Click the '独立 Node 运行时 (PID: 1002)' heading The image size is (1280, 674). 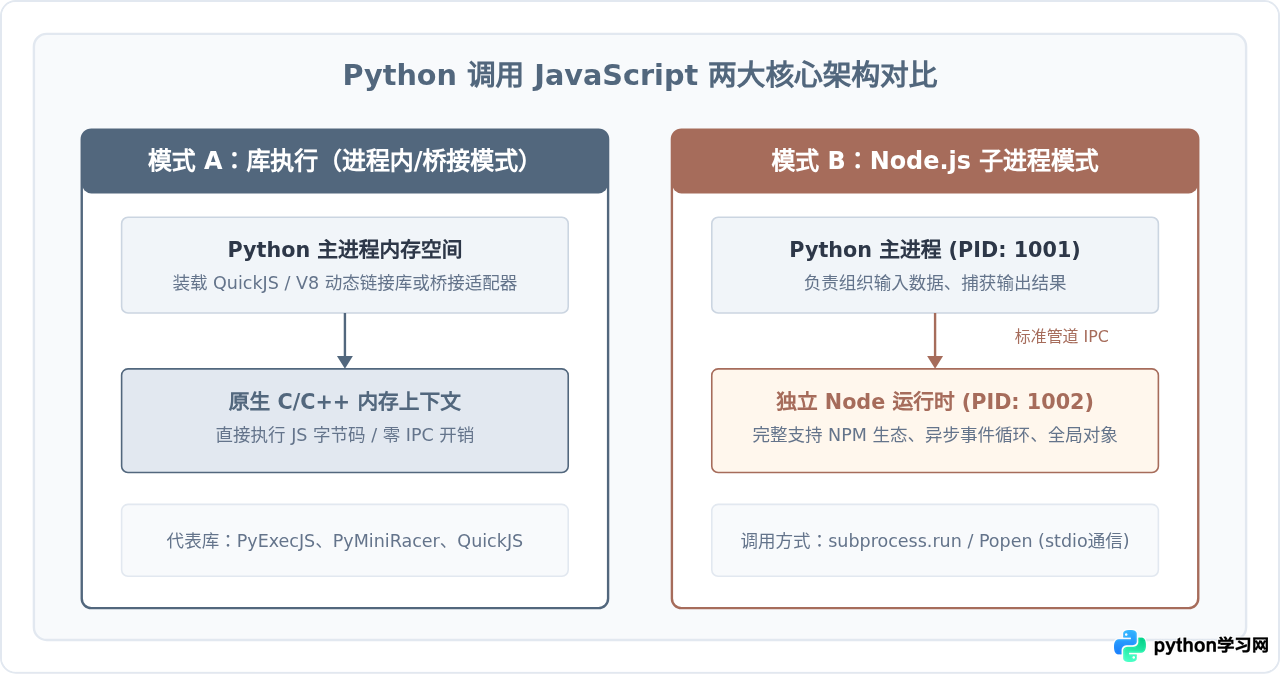935,402
